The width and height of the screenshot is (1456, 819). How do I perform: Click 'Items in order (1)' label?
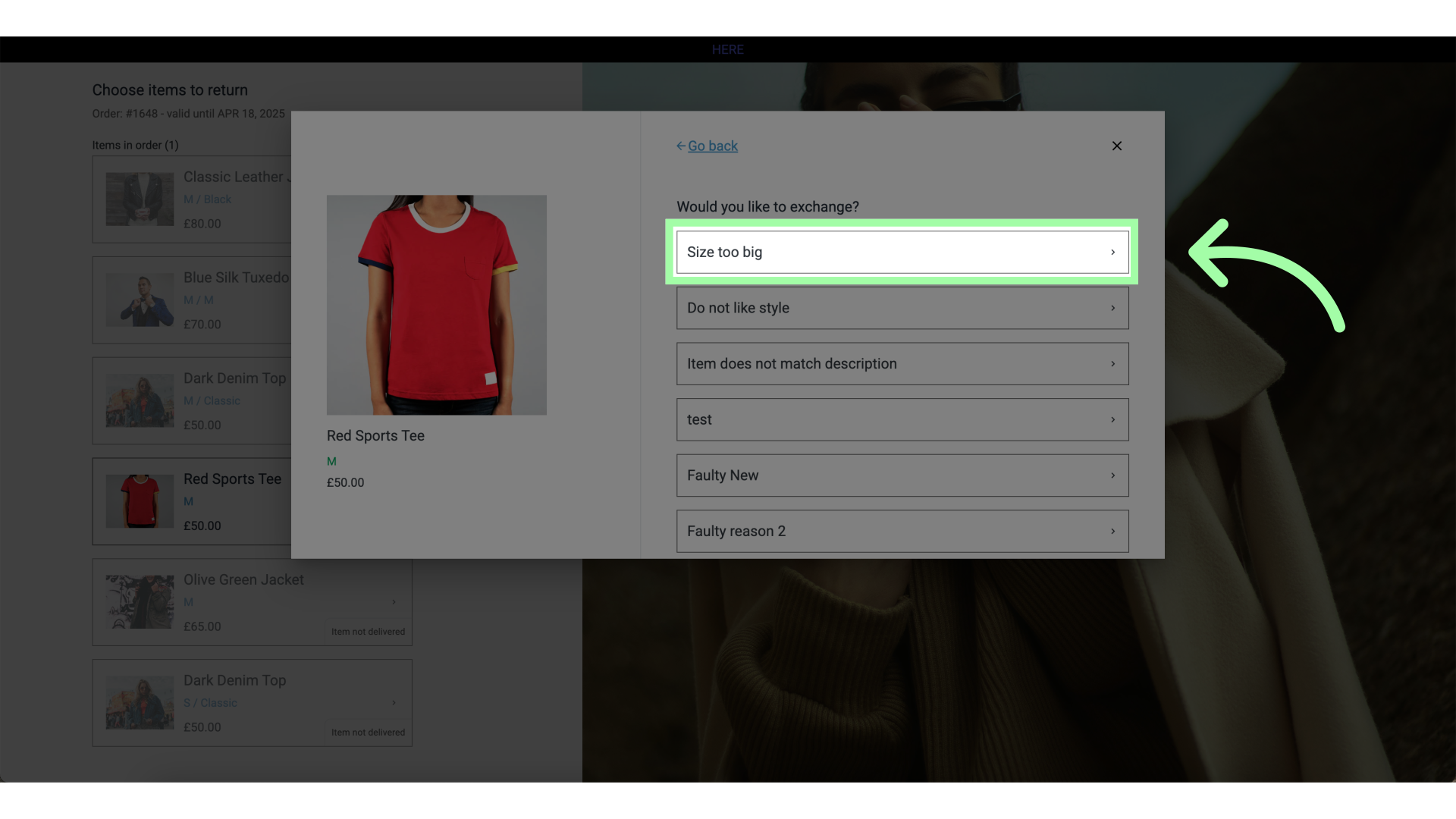(x=135, y=146)
